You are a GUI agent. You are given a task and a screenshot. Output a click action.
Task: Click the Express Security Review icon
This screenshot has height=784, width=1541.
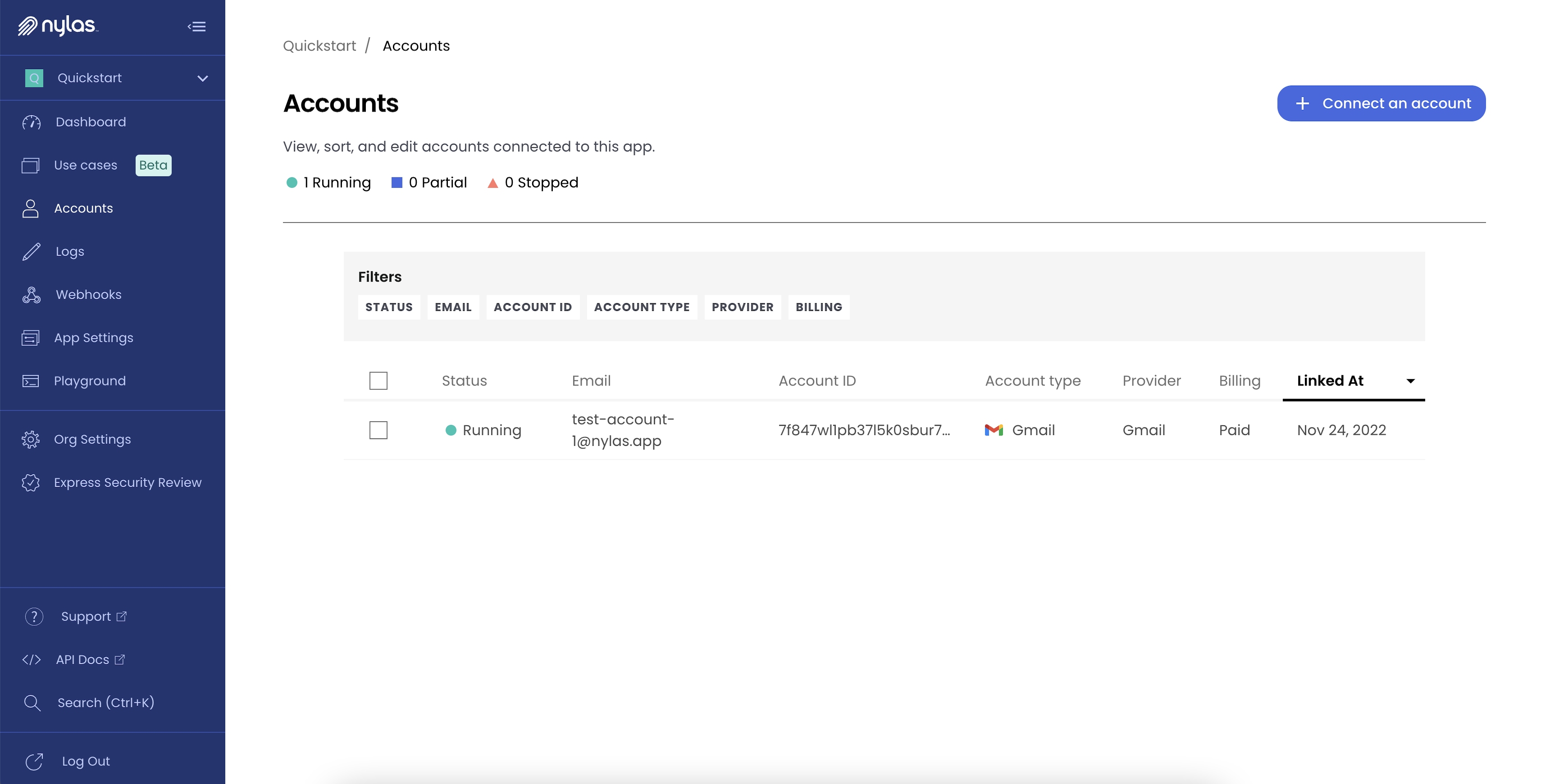tap(30, 483)
